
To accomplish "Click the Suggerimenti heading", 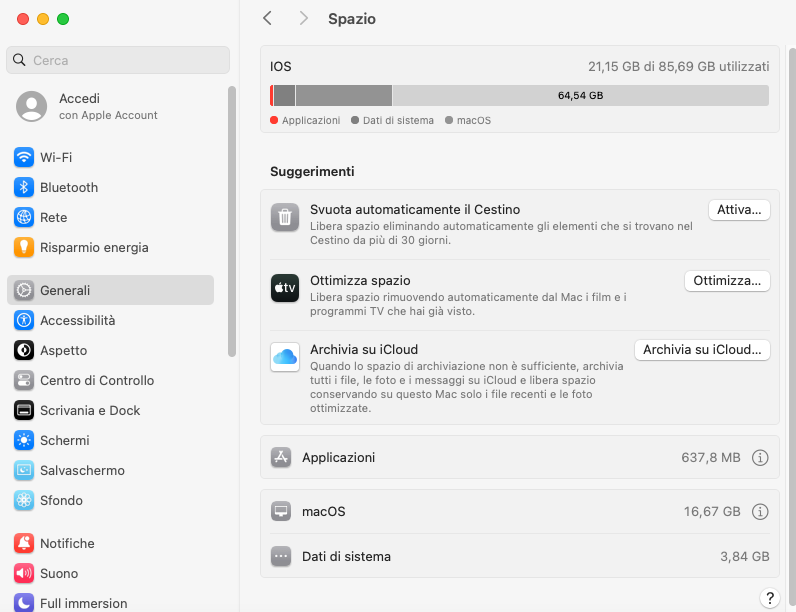I will 312,172.
